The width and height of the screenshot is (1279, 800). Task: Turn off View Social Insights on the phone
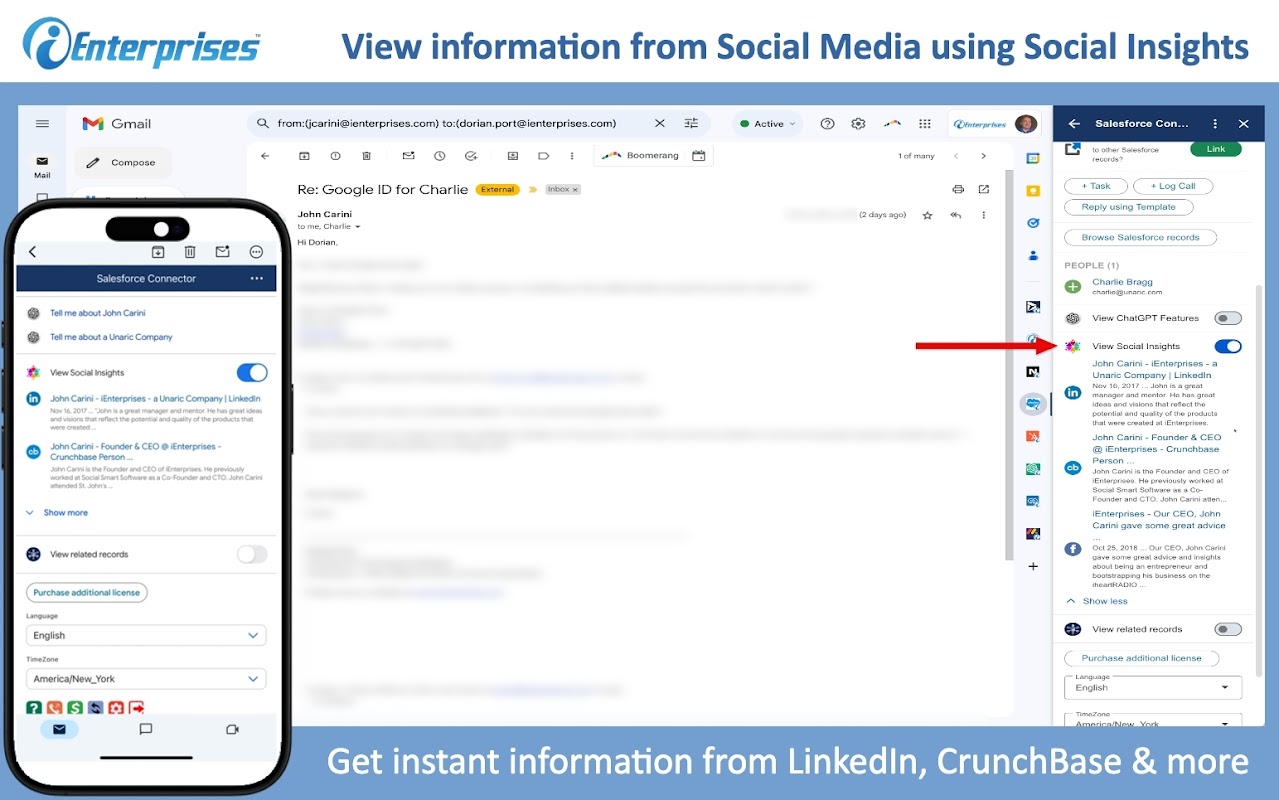click(x=252, y=373)
